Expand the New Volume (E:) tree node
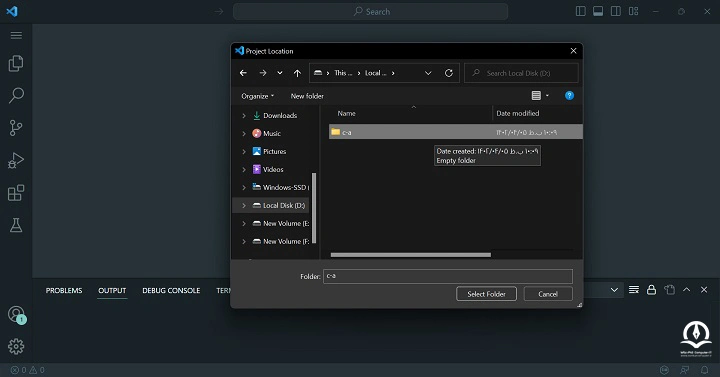Image resolution: width=720 pixels, height=377 pixels. pos(244,223)
